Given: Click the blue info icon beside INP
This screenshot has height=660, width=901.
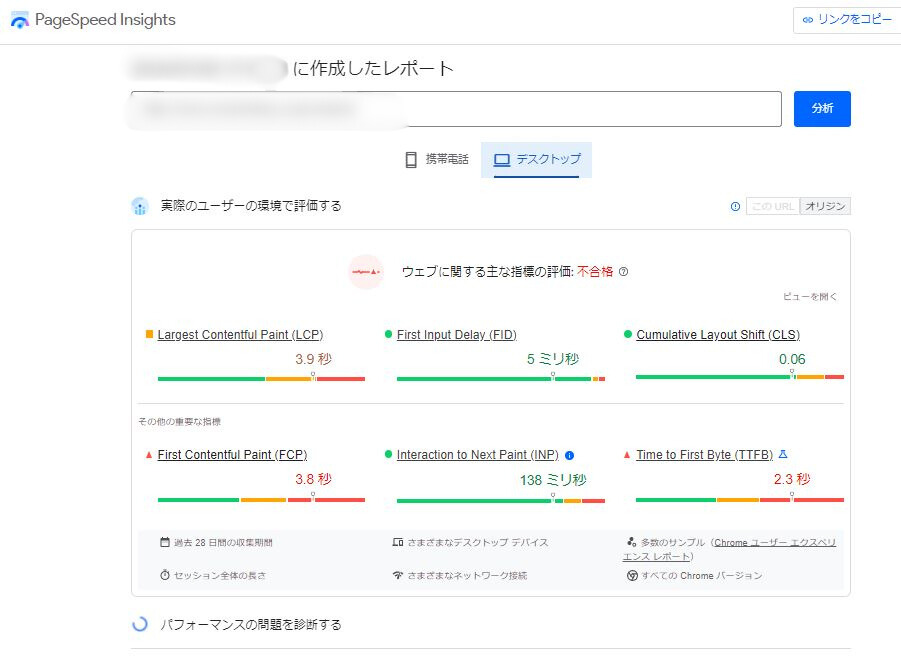Looking at the screenshot, I should click(569, 456).
